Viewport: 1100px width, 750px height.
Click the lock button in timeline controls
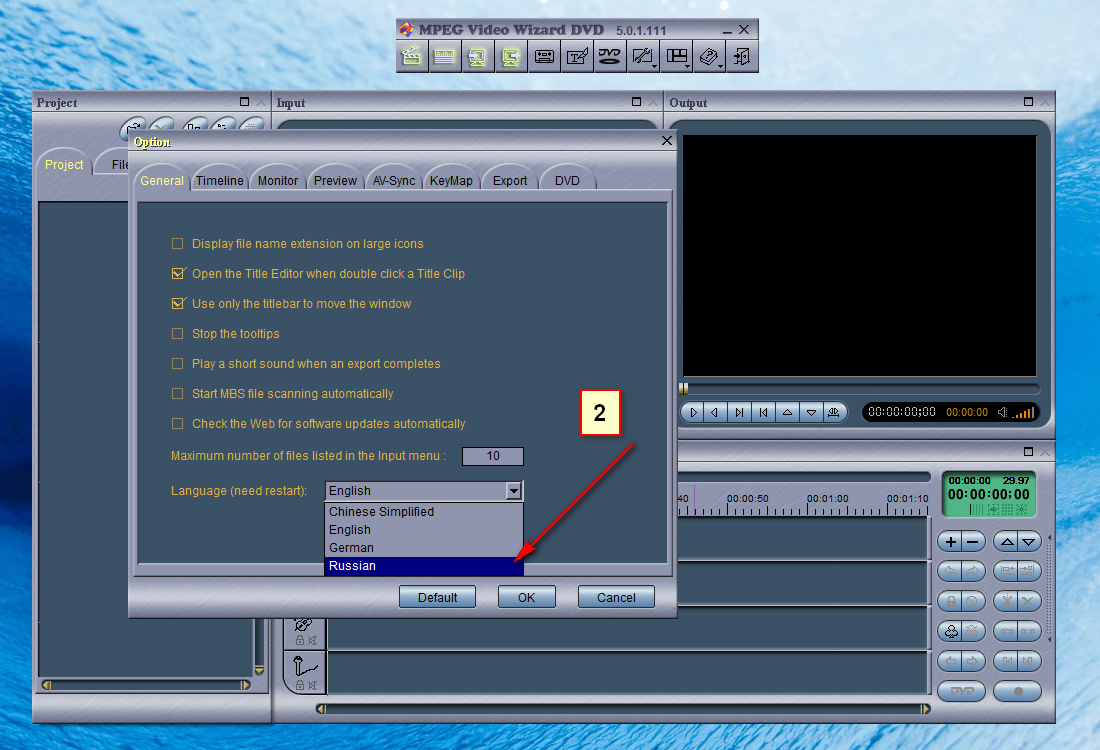click(x=951, y=601)
